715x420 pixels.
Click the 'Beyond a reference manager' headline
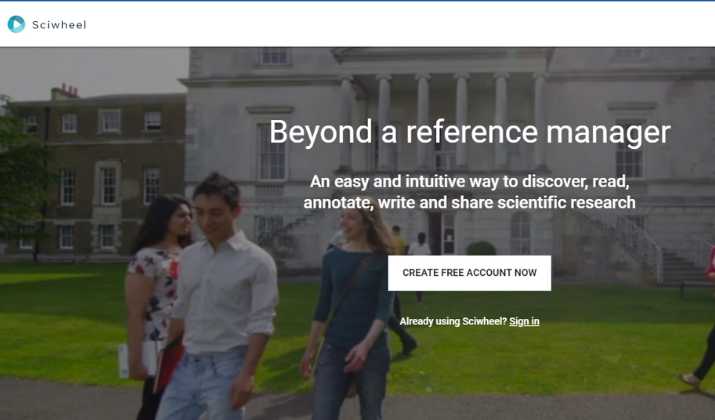tap(470, 132)
